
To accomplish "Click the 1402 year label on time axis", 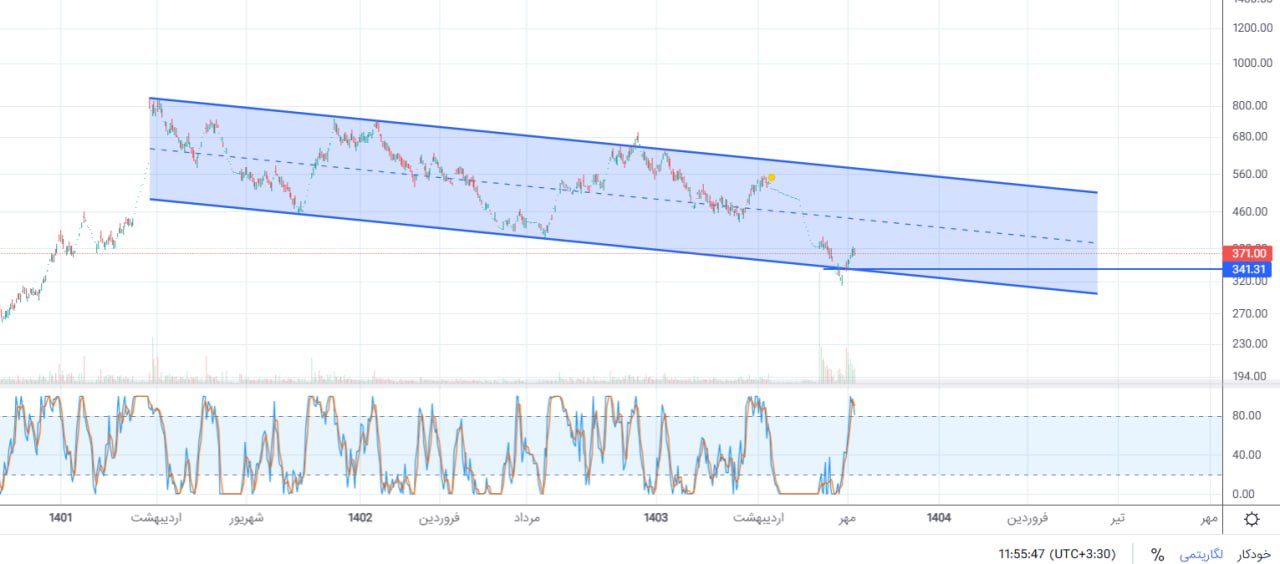I will point(360,518).
